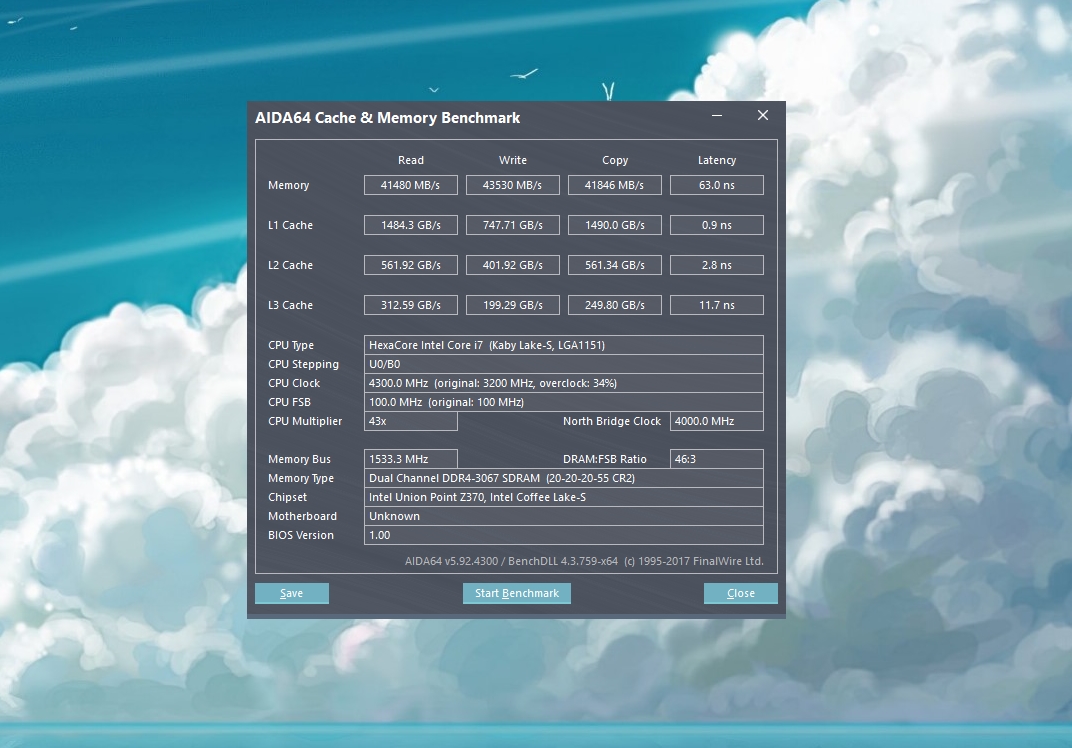Select the L1 Cache Read value

click(410, 225)
